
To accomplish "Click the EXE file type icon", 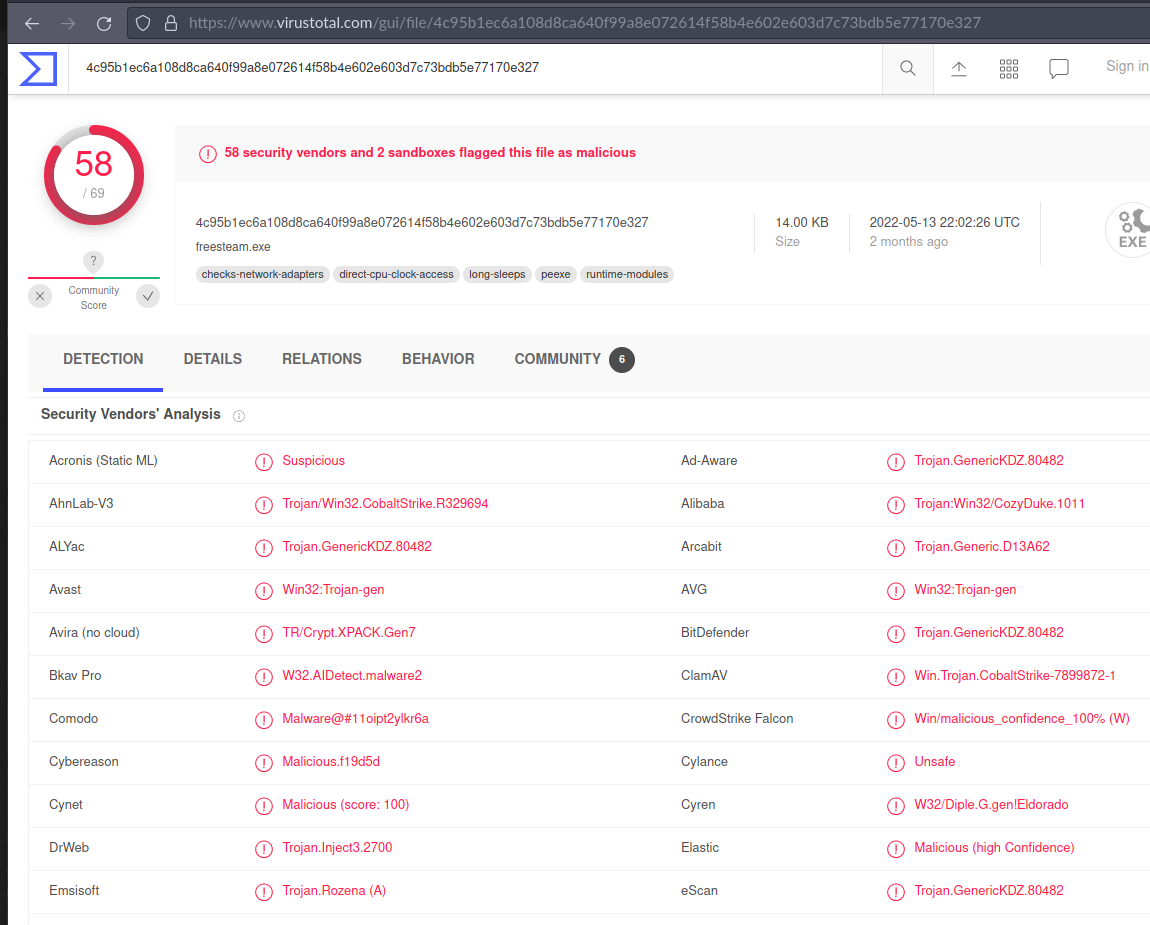I will point(1130,230).
